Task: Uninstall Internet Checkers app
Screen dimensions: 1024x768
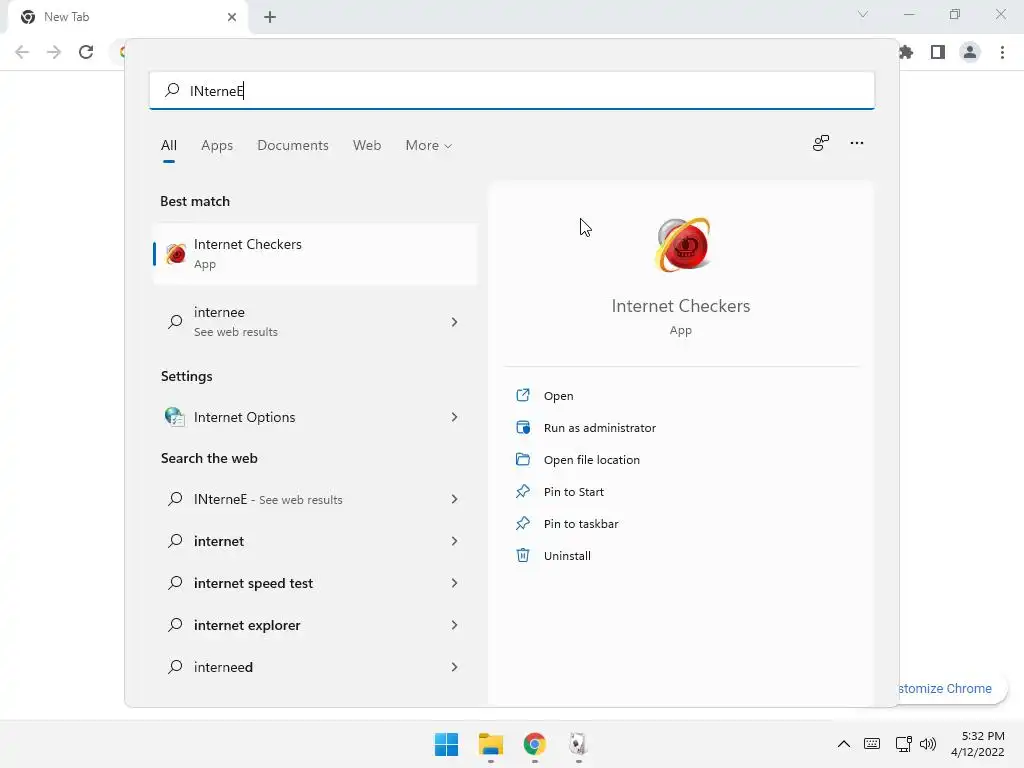Action: 567,556
